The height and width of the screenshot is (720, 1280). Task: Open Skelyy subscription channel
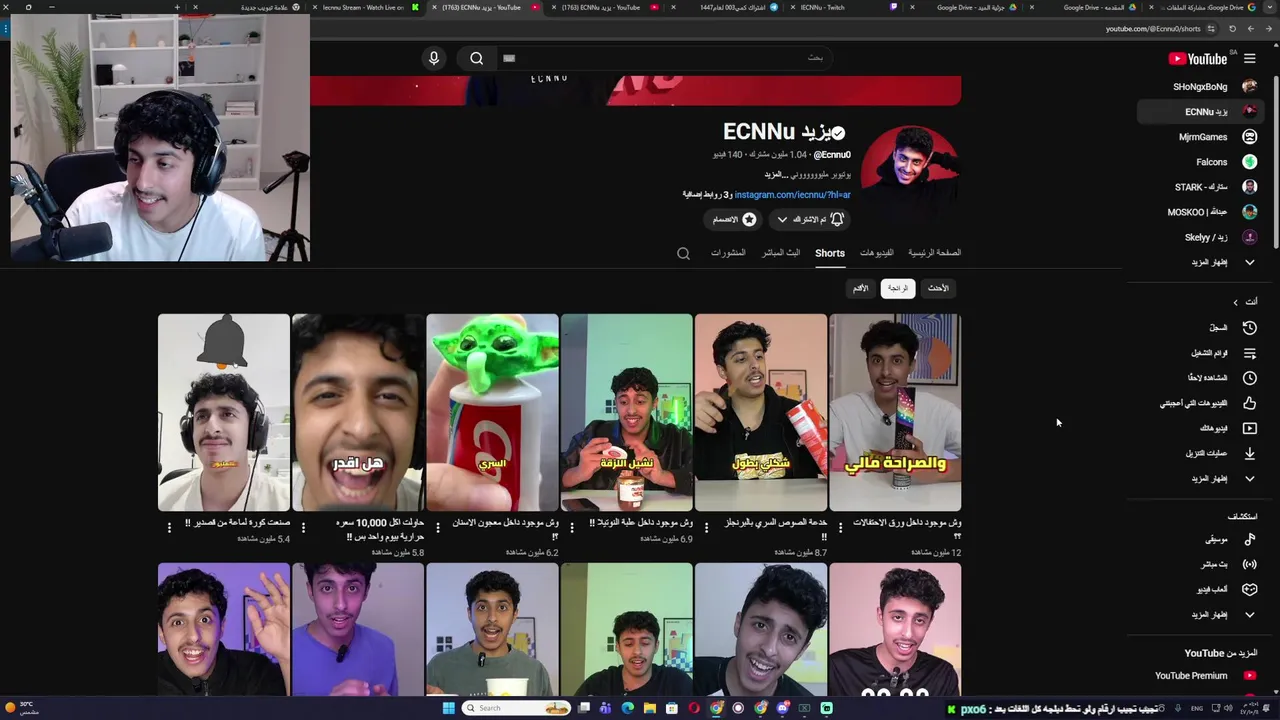click(x=1199, y=237)
